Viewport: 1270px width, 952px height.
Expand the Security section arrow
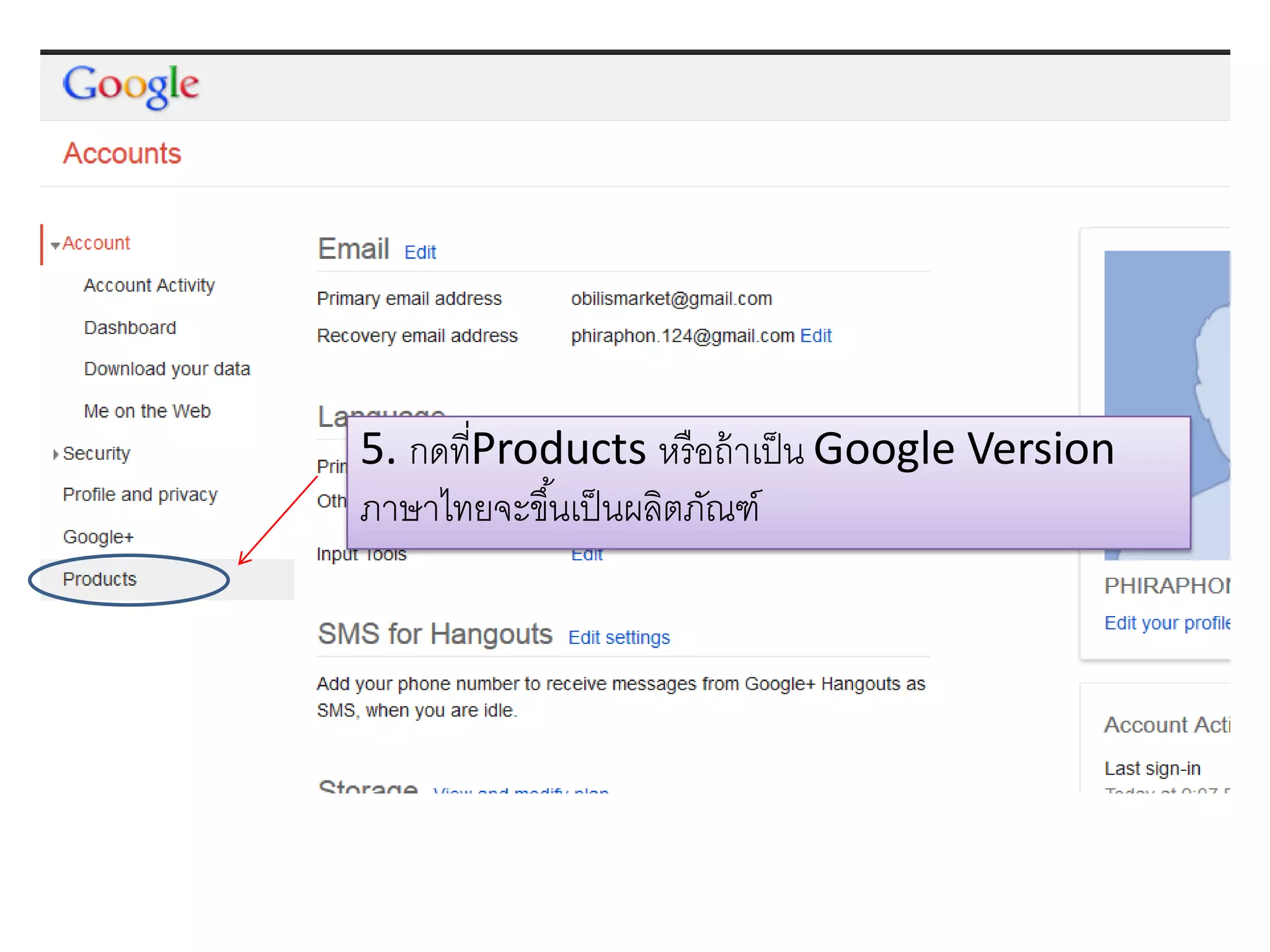[x=56, y=454]
